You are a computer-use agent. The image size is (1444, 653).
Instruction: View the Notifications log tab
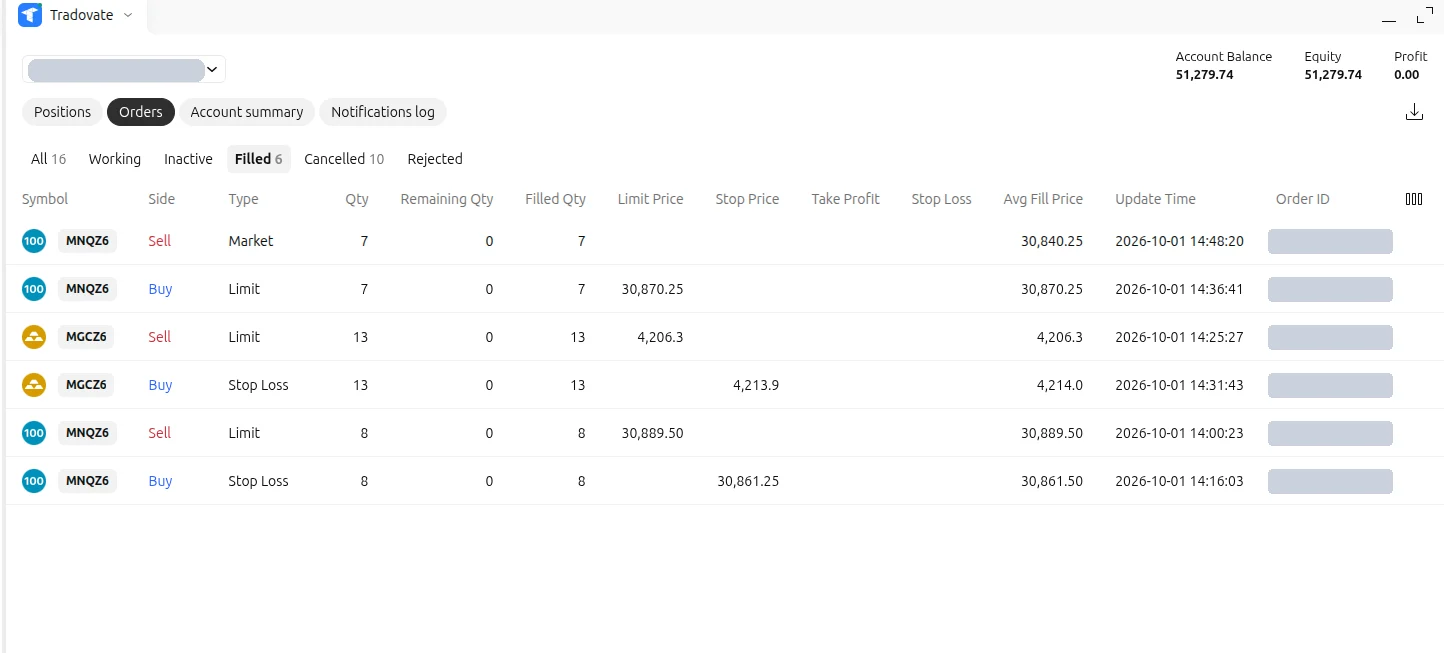tap(383, 112)
